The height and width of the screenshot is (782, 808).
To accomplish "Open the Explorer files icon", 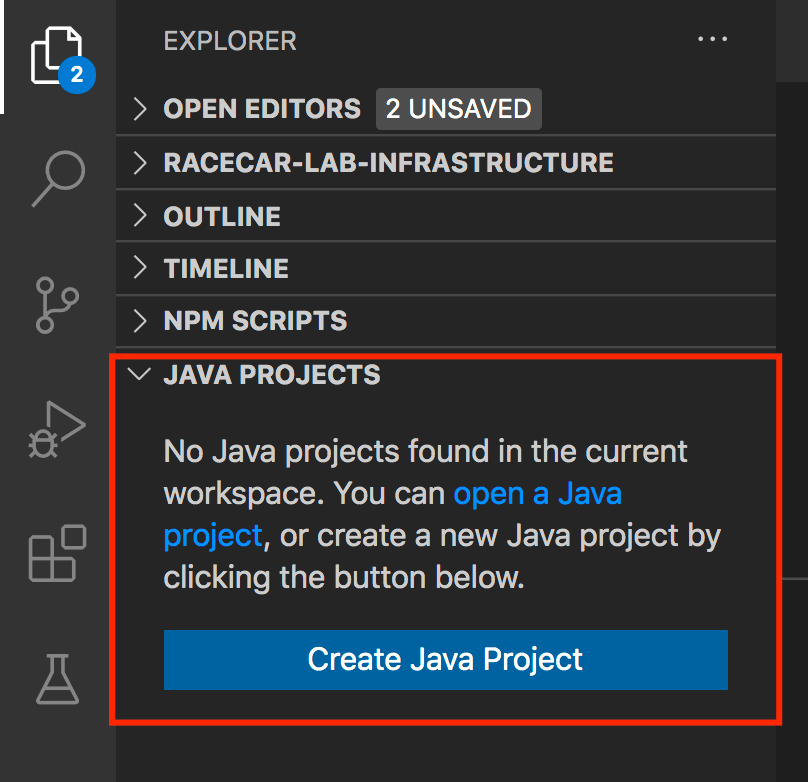I will click(57, 56).
